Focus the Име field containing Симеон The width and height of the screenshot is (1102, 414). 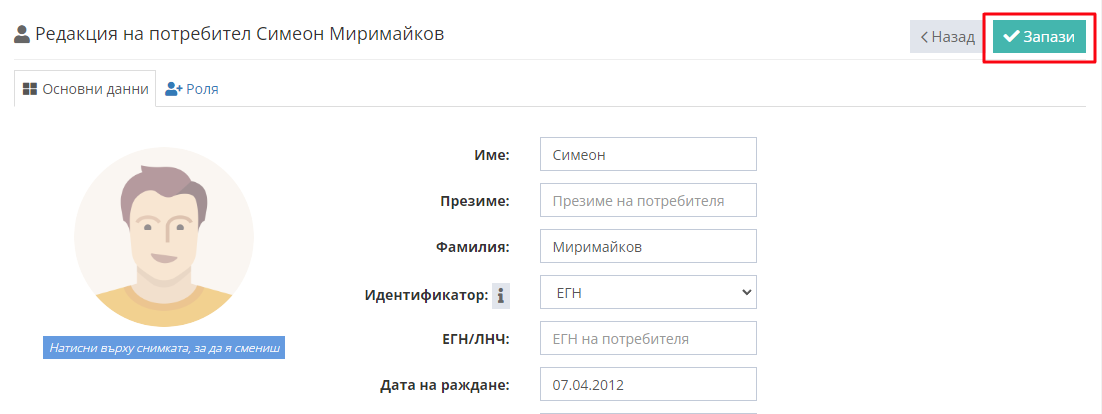pos(648,154)
